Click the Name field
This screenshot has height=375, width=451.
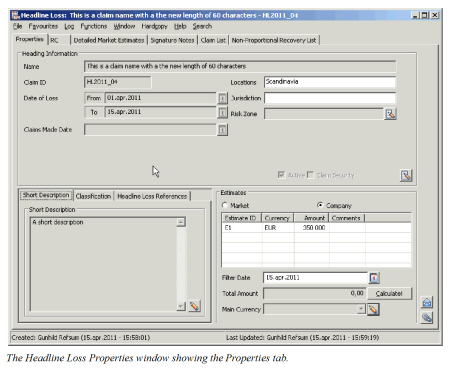240,66
